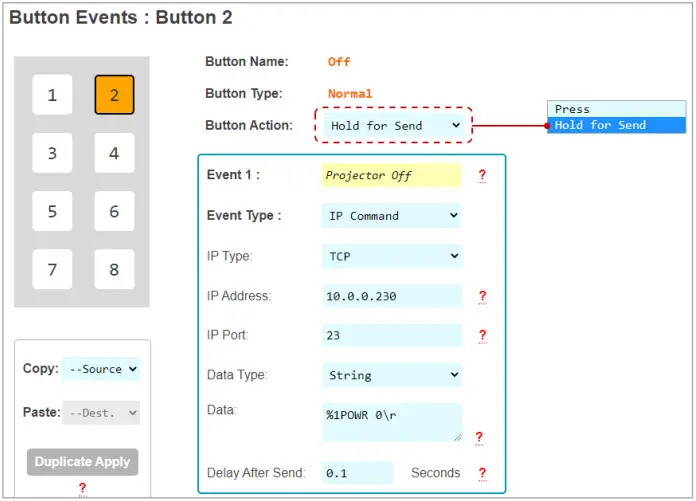Select Hold for Send option in list
This screenshot has height=501, width=696.
616,125
